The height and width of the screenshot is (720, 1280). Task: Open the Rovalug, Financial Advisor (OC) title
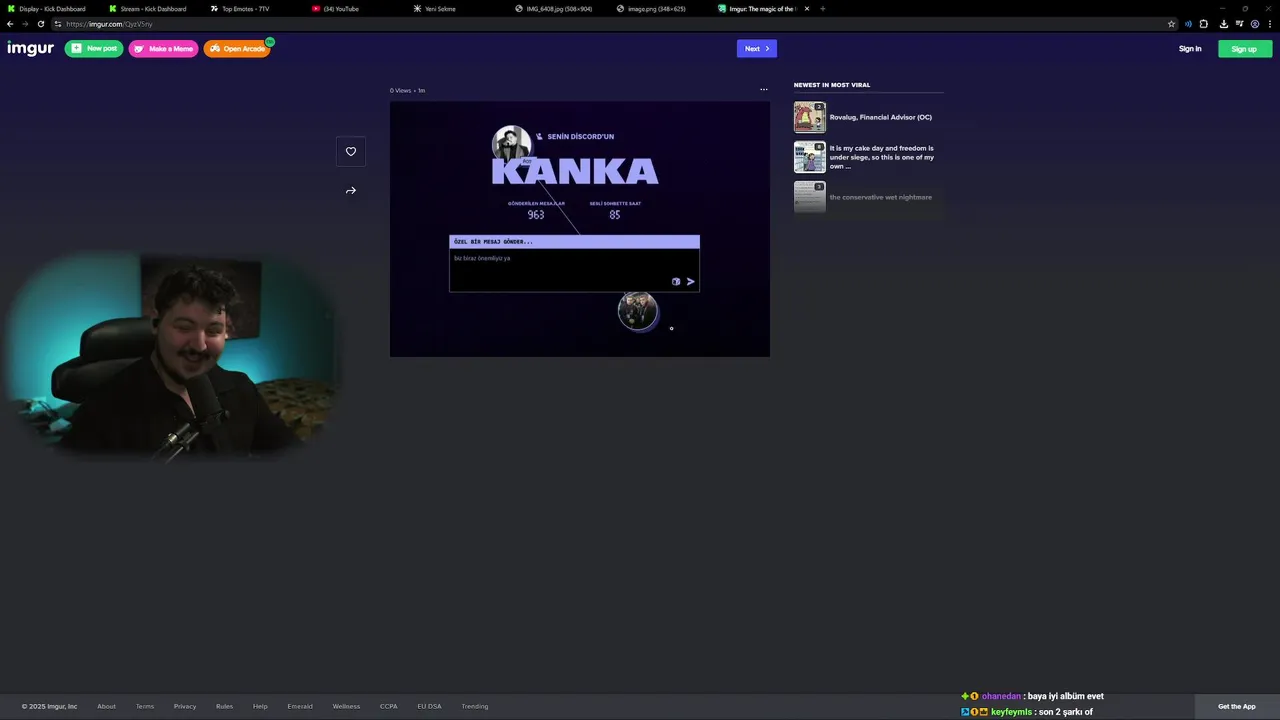click(x=880, y=117)
